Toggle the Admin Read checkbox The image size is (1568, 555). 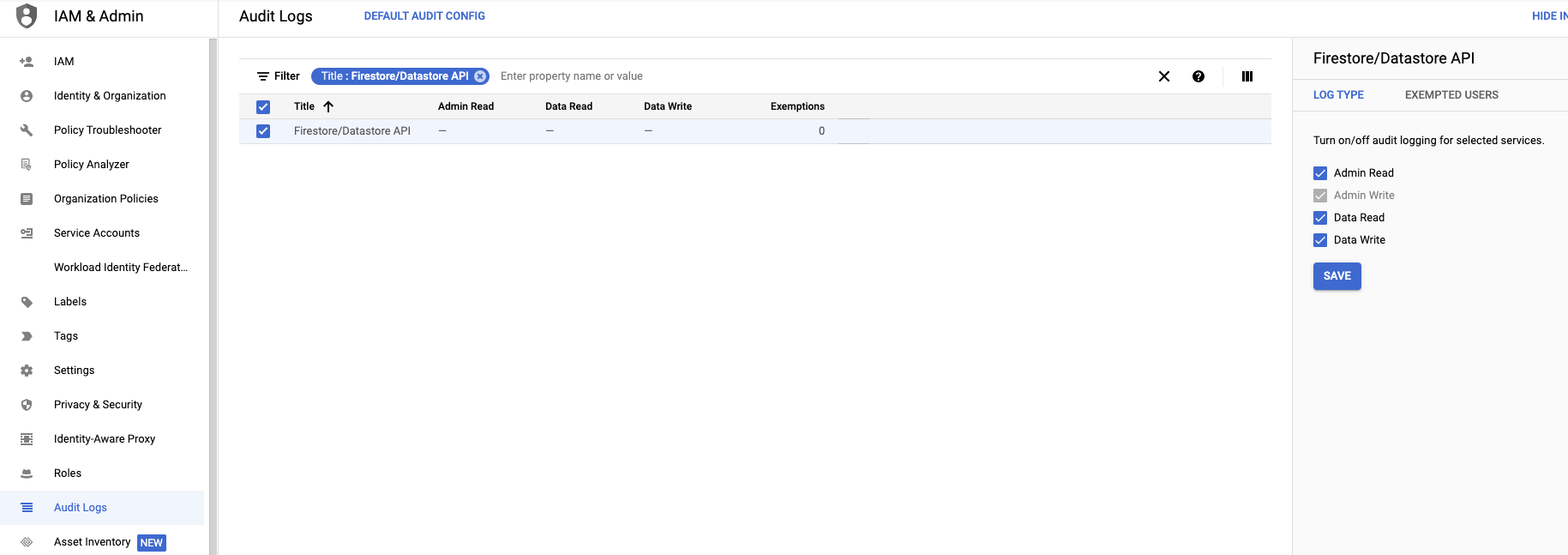1320,173
